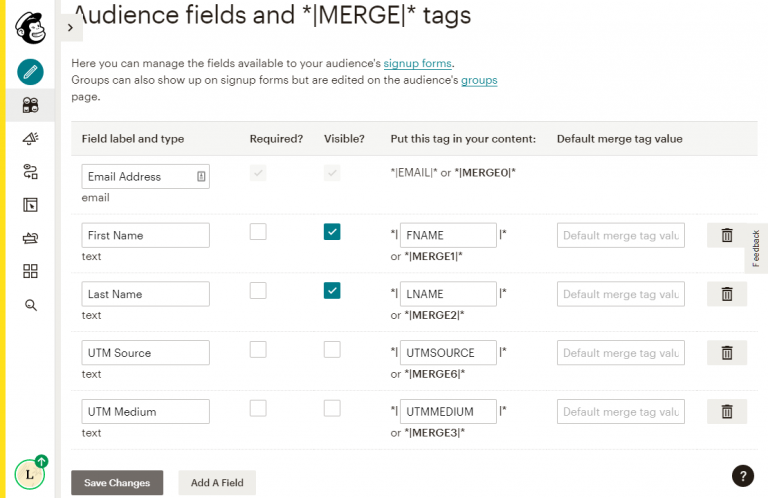Viewport: 768px width, 498px height.
Task: Click the 'Default merge tag value' column header
Action: (x=620, y=139)
